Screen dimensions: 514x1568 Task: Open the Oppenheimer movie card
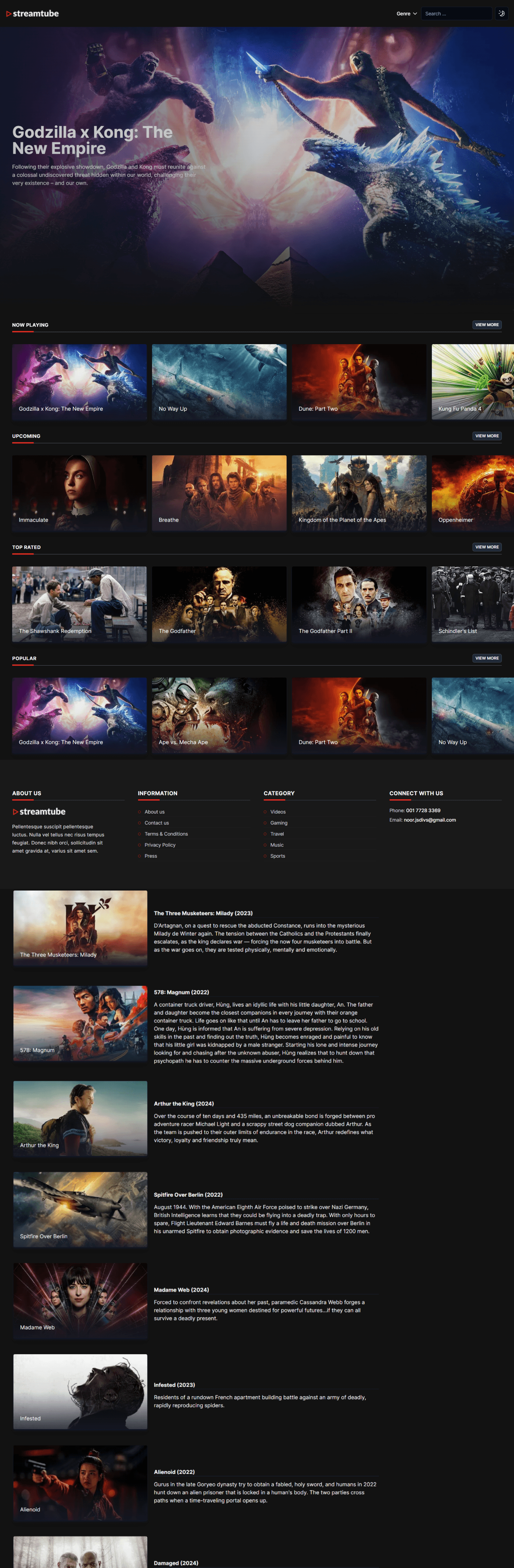(x=473, y=493)
